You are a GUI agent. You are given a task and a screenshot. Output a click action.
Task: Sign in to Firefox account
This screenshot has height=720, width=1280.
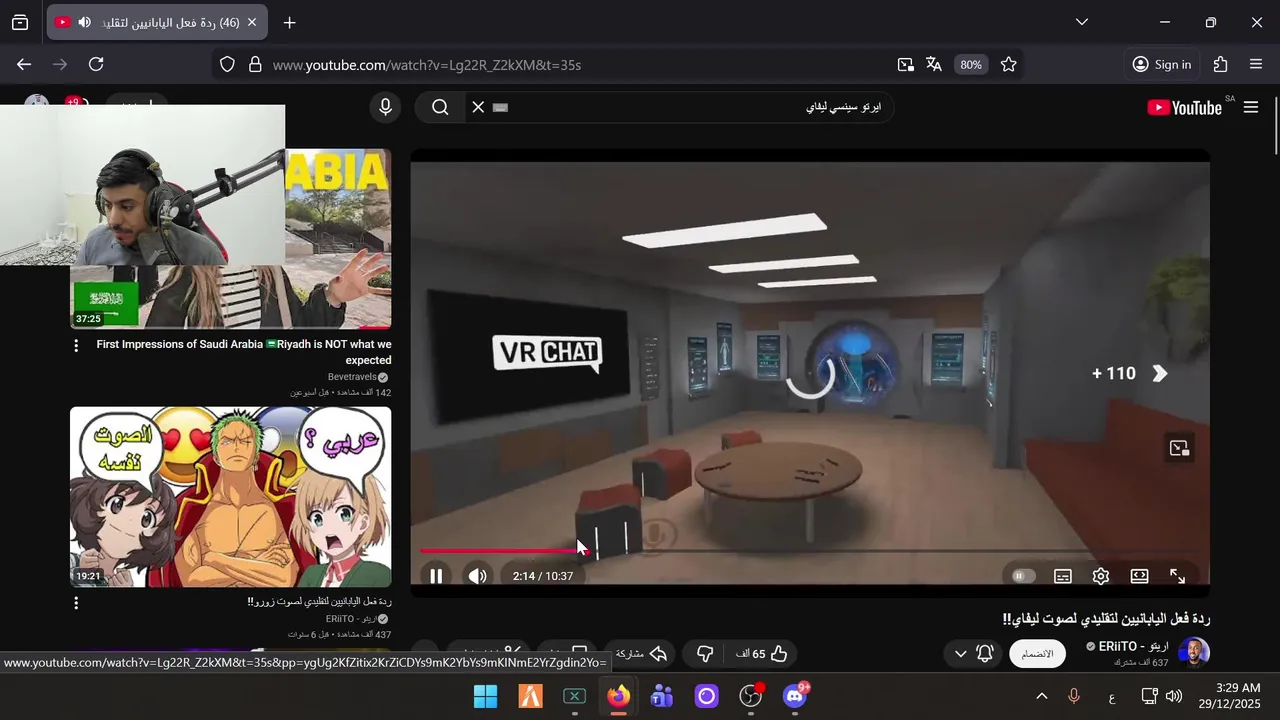(x=1161, y=64)
